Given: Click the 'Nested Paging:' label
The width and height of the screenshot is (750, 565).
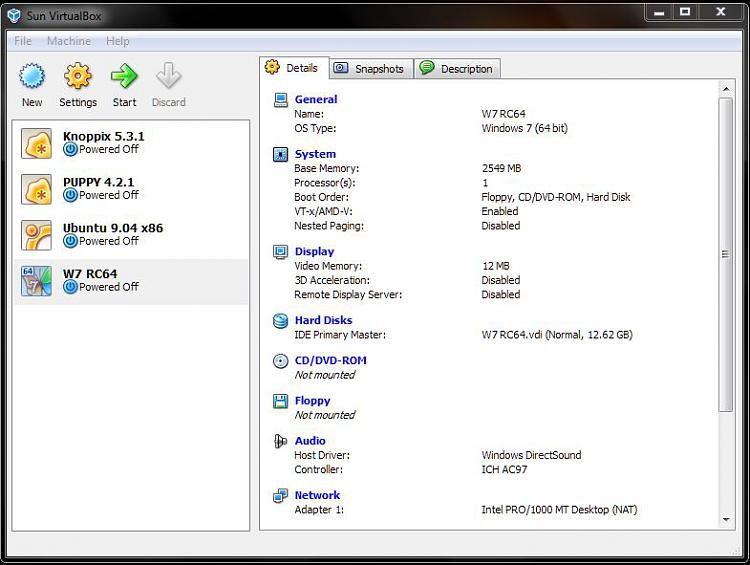Looking at the screenshot, I should point(329,226).
